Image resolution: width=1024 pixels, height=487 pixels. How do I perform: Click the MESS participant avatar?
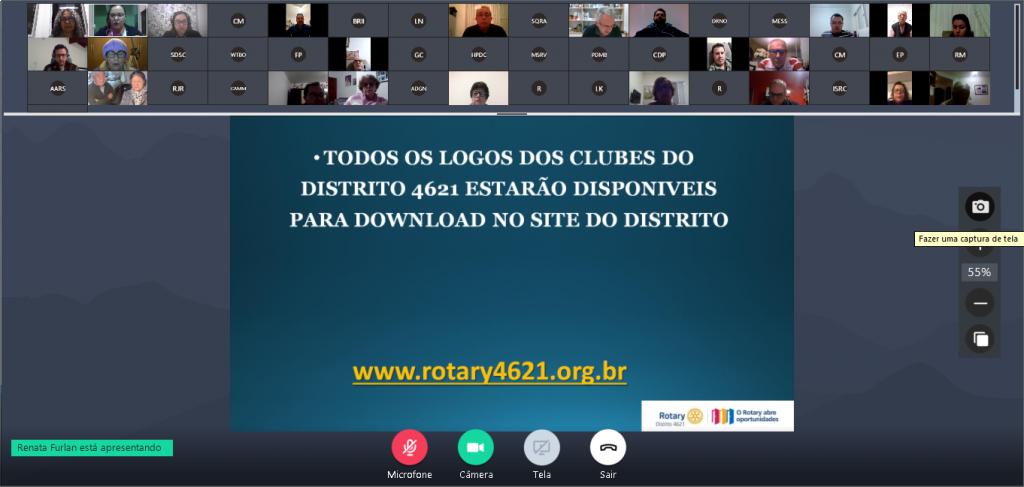780,21
